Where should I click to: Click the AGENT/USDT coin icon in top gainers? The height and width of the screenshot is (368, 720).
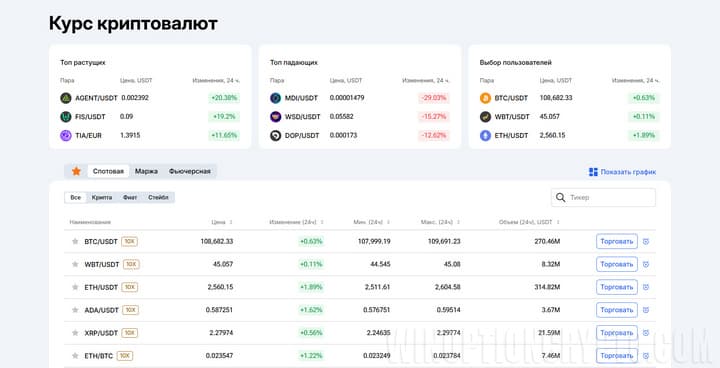[66, 98]
